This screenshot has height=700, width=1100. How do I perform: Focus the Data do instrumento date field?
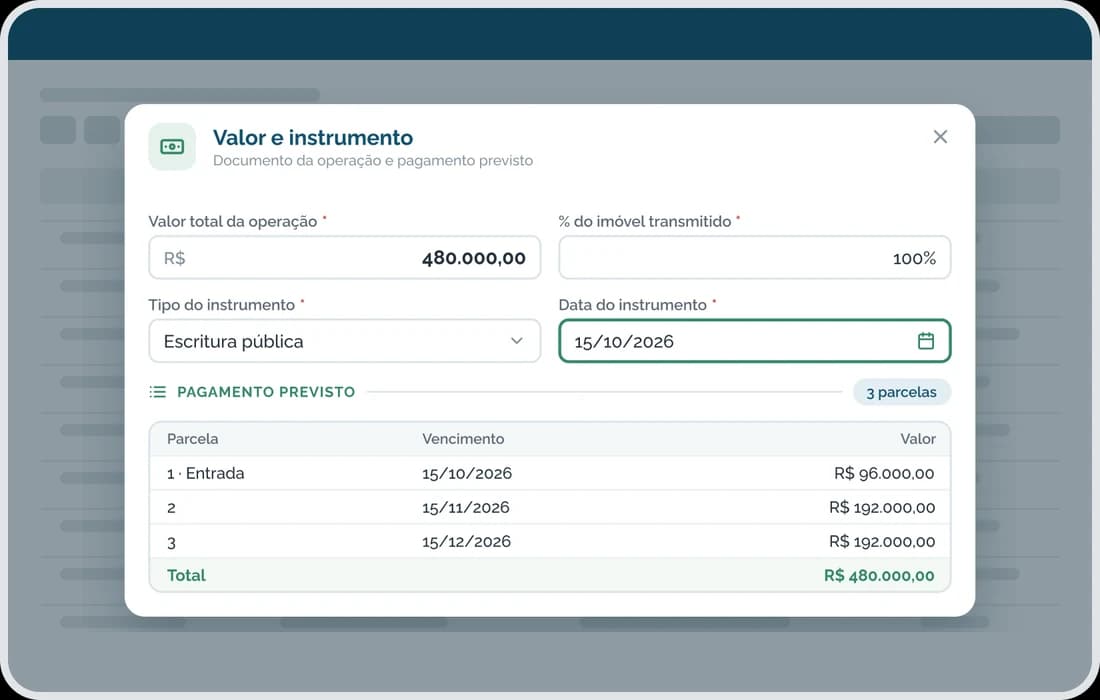pos(755,341)
